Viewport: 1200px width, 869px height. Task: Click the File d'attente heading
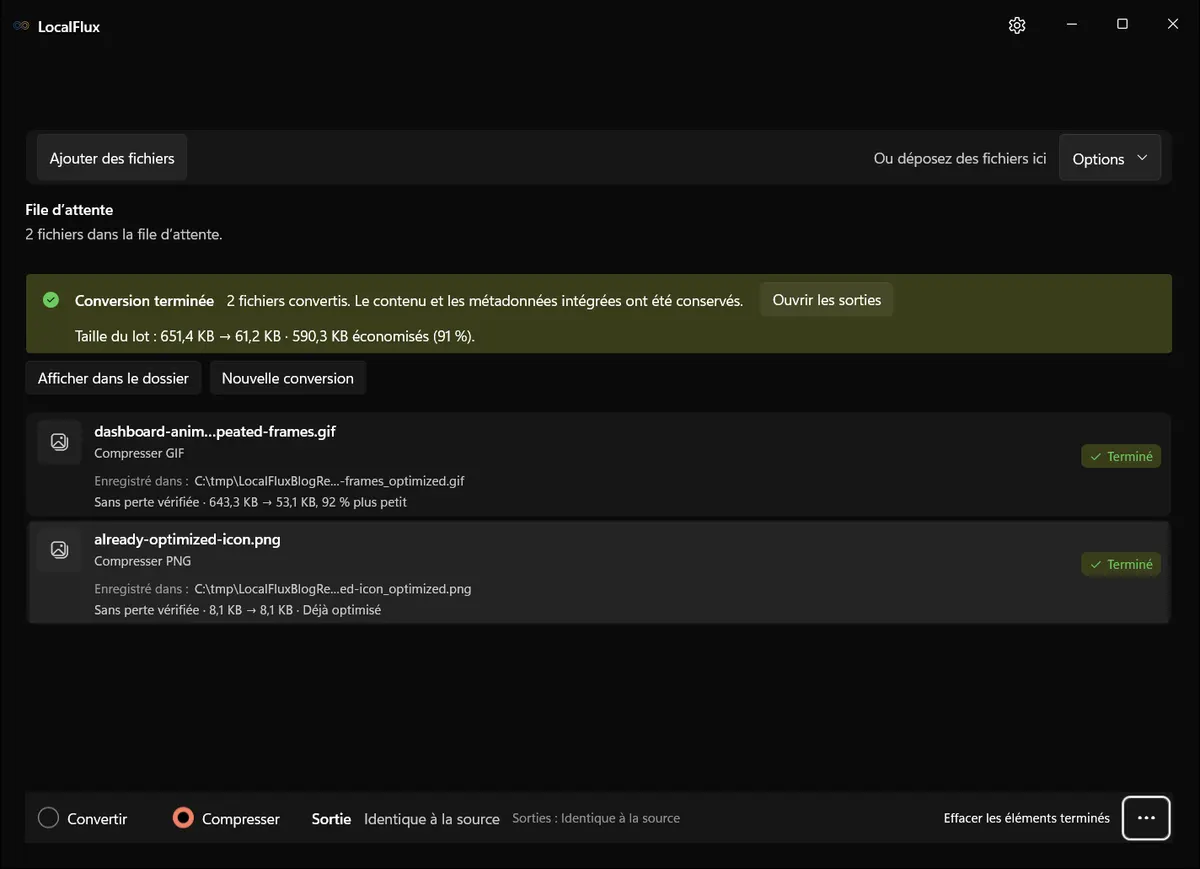pos(69,210)
